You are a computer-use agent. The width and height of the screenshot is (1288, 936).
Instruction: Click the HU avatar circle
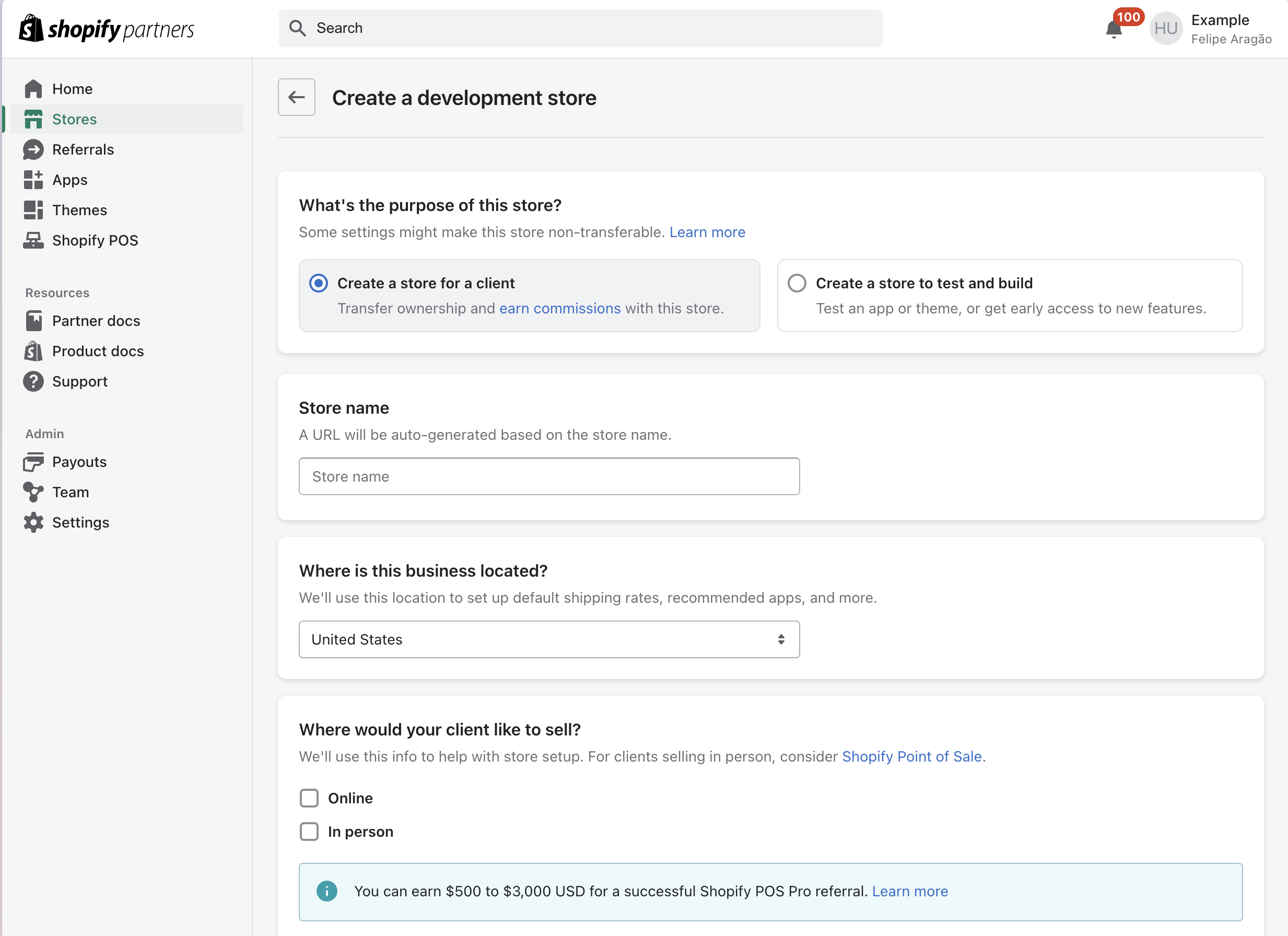pyautogui.click(x=1165, y=28)
